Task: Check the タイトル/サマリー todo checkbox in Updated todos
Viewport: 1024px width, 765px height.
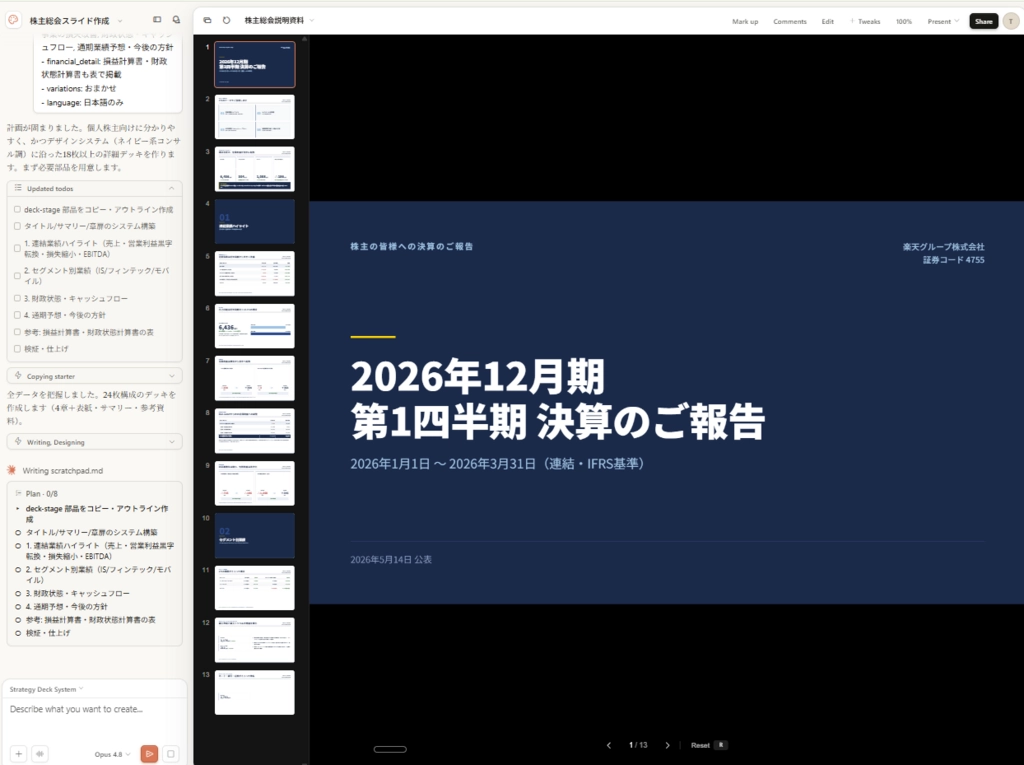Action: tap(18, 226)
